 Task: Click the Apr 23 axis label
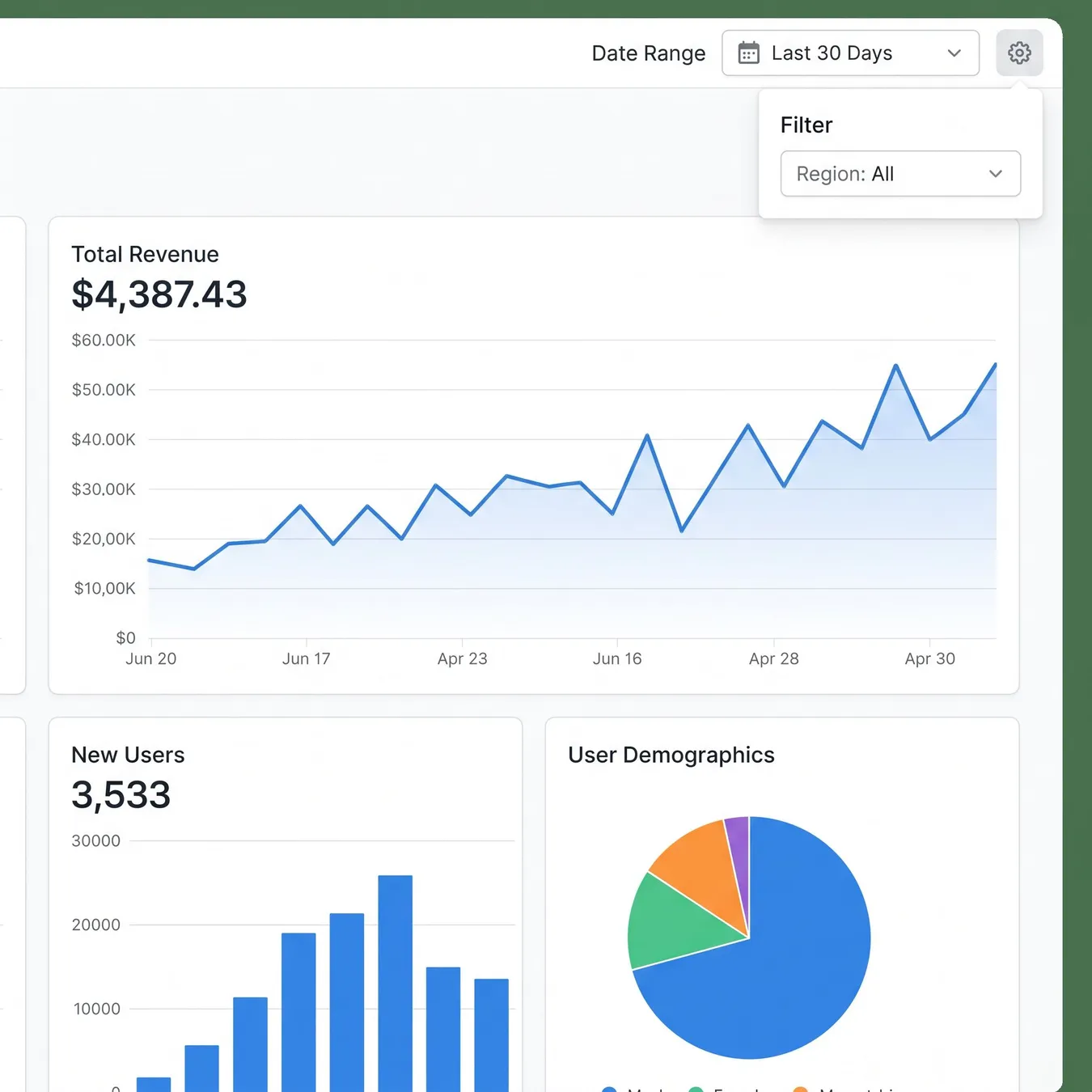pos(463,658)
